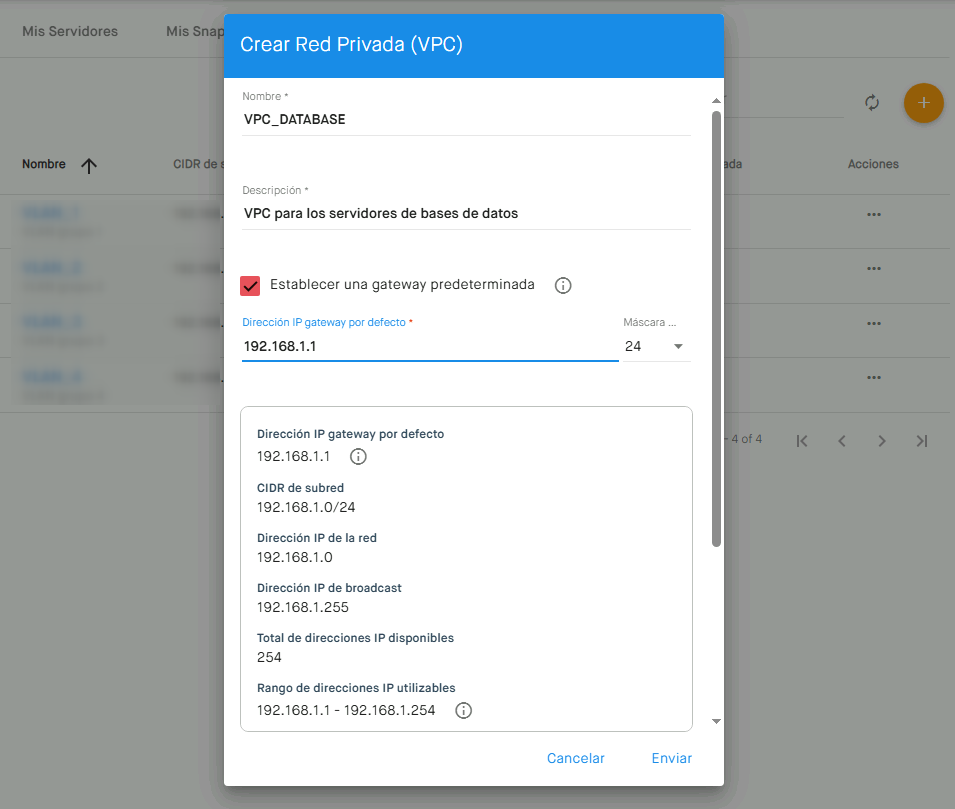Open the Máscara dropdown showing 24

click(x=656, y=346)
